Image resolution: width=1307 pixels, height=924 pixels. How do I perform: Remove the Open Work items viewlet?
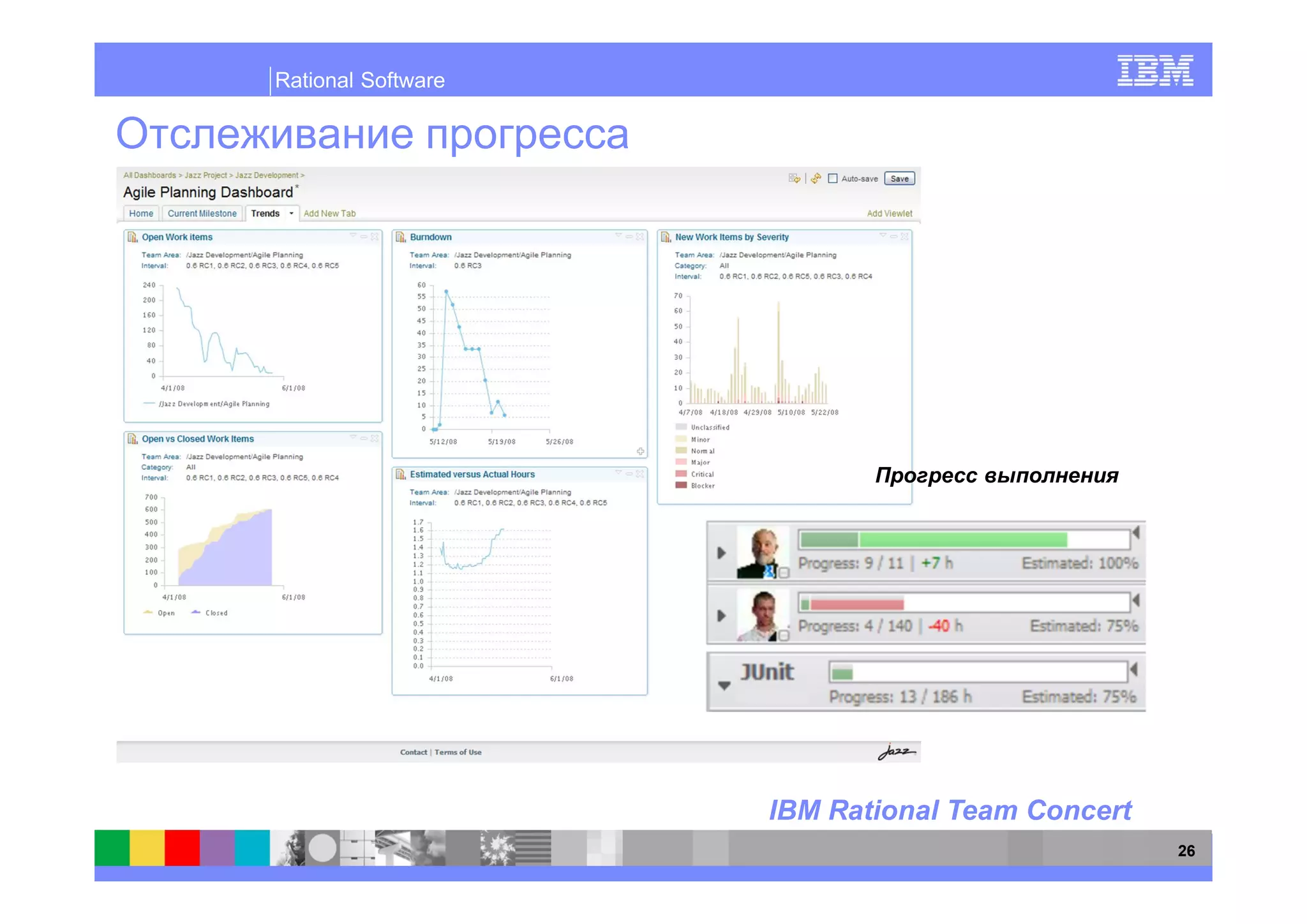[375, 237]
